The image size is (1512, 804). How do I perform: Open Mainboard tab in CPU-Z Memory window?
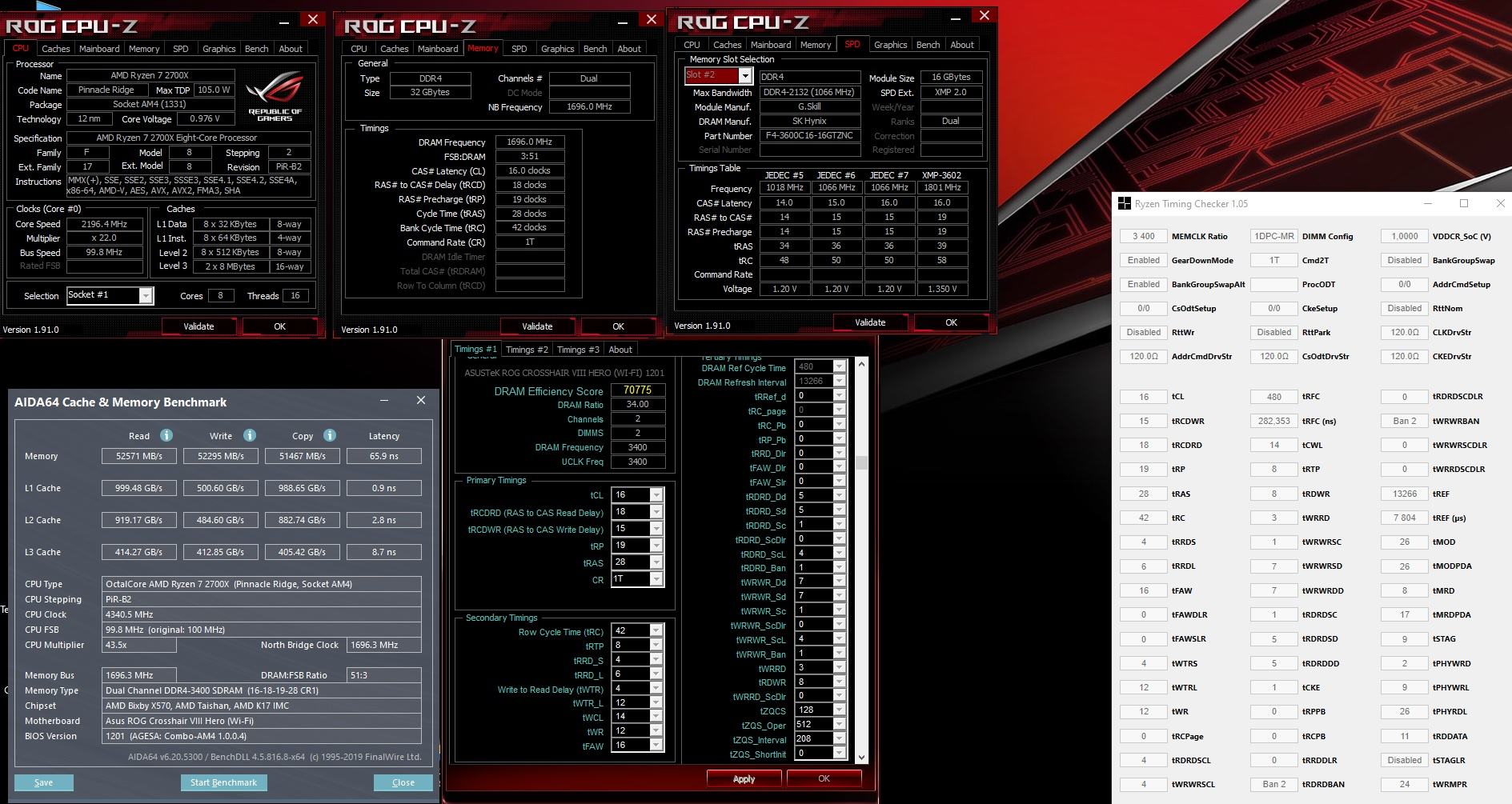(438, 49)
